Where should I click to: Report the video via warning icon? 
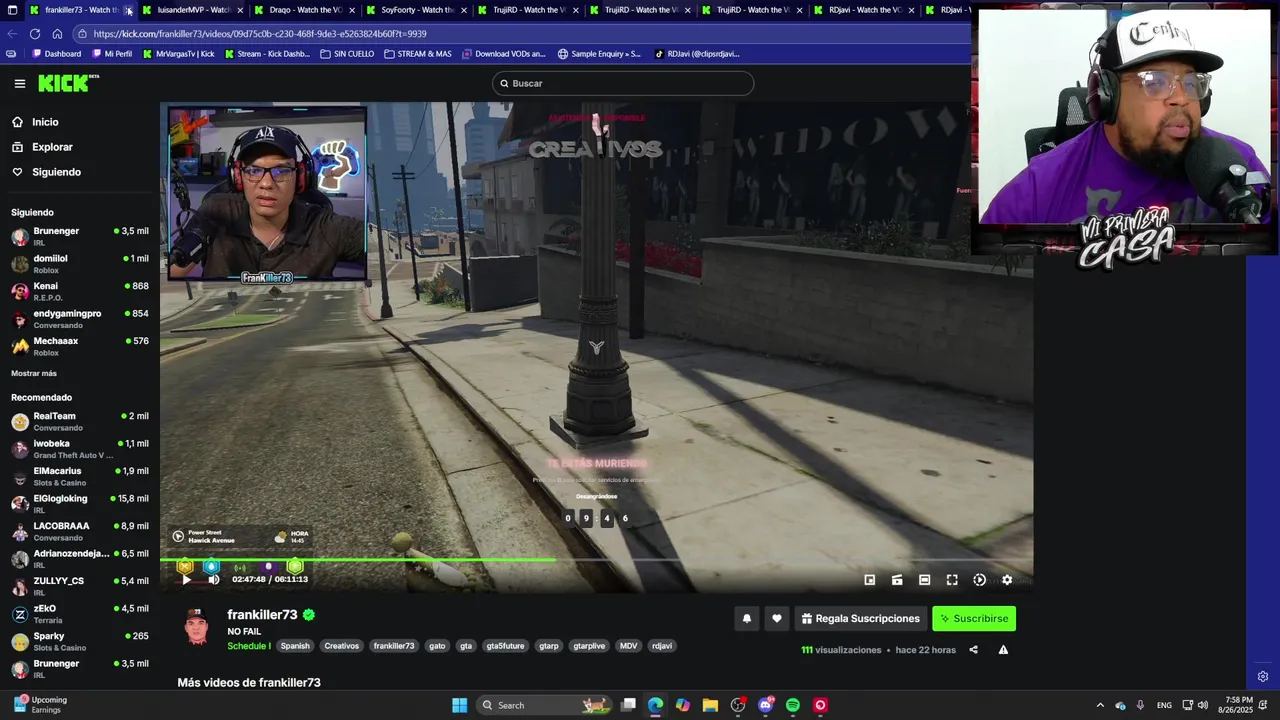[x=1003, y=650]
